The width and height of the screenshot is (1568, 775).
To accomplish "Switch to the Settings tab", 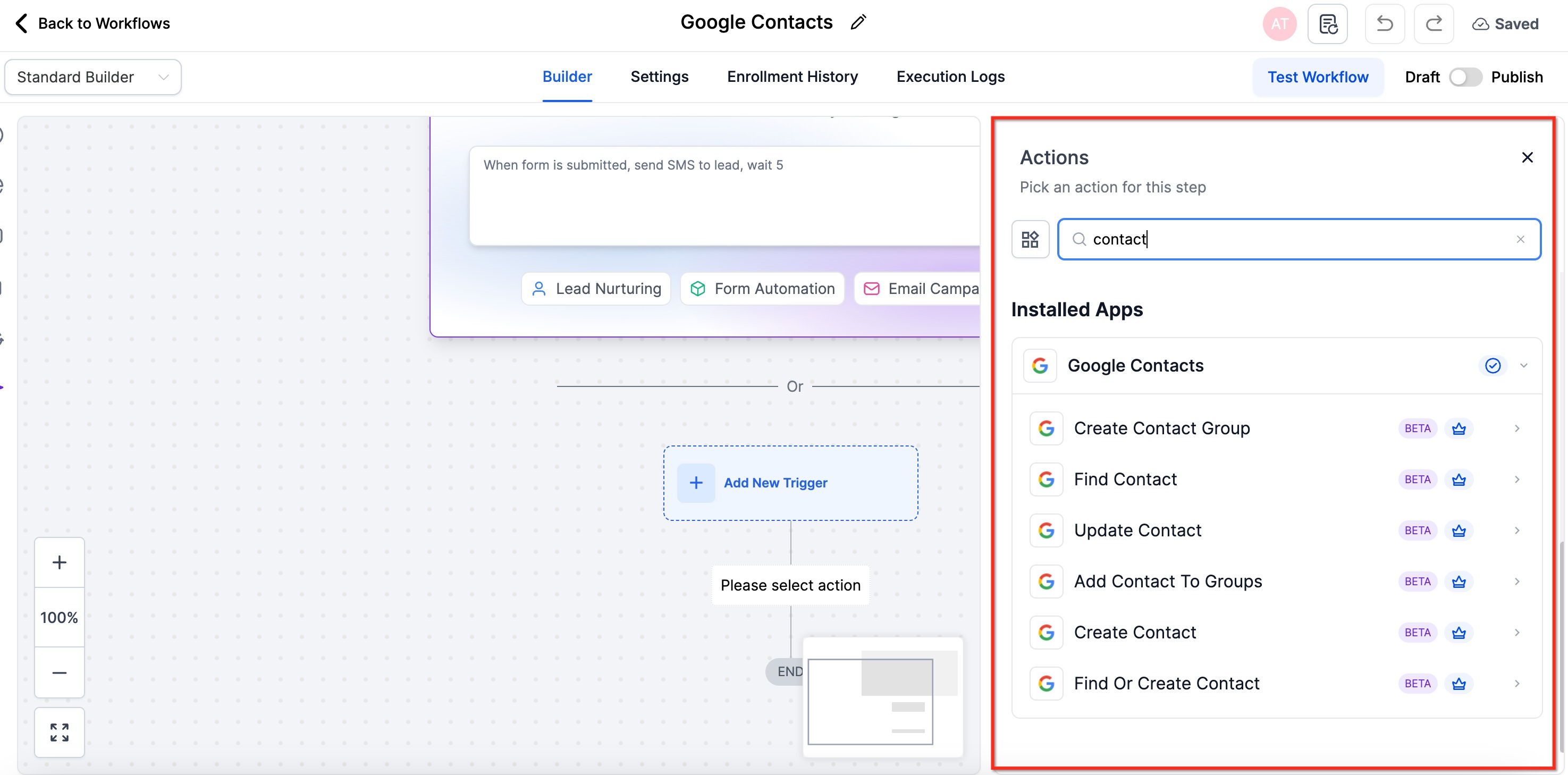I will point(659,77).
